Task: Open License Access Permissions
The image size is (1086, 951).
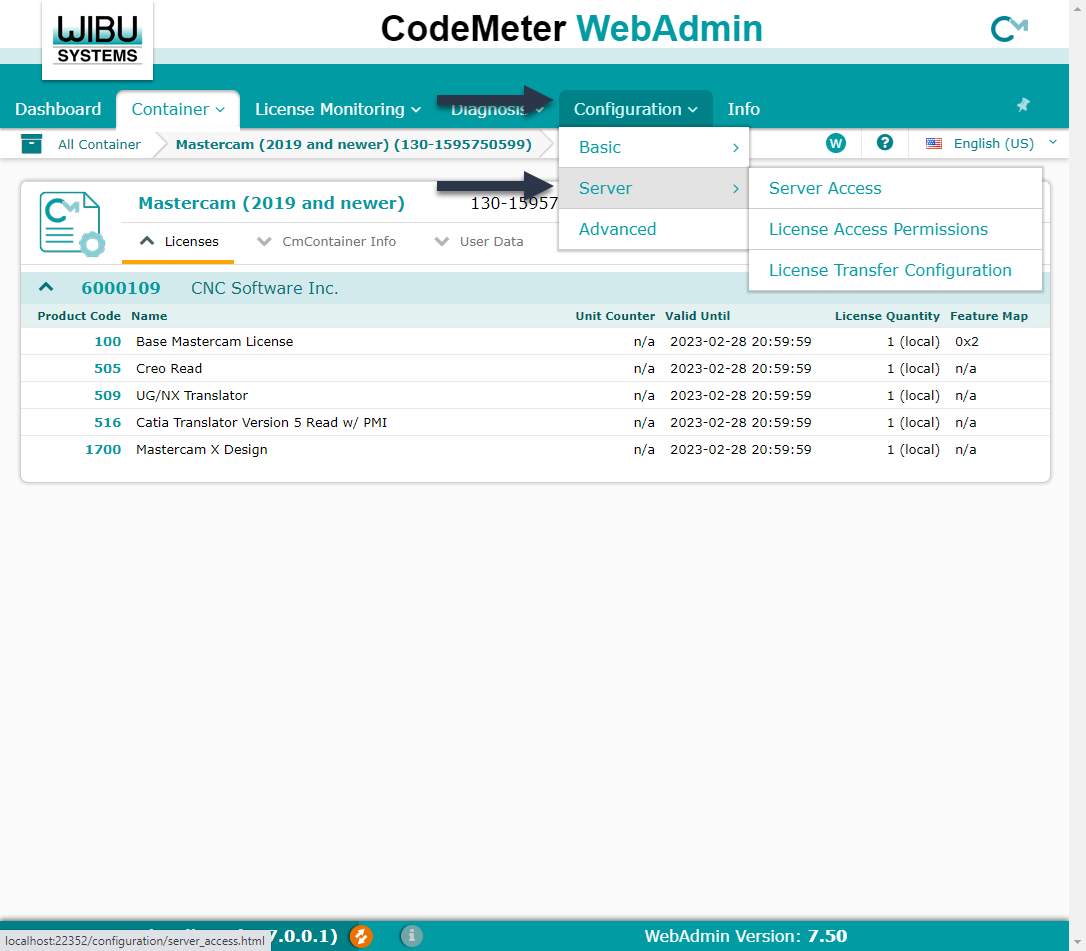Action: [895, 229]
